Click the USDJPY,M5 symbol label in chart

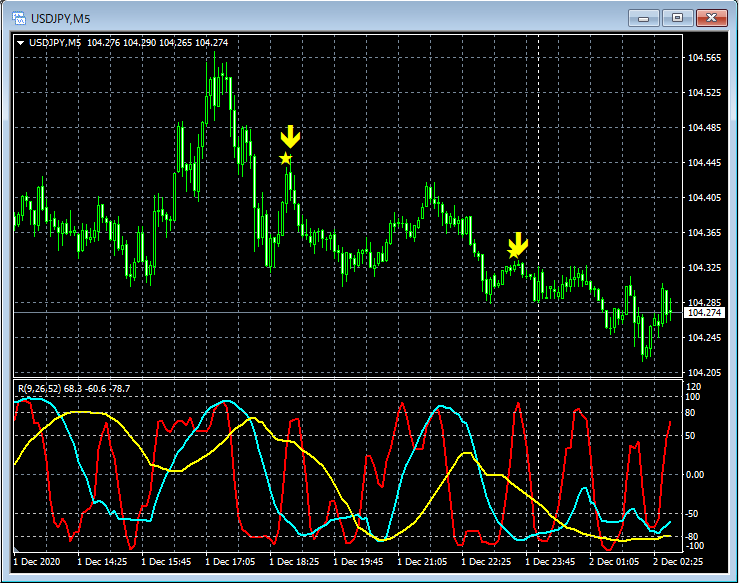[x=55, y=42]
